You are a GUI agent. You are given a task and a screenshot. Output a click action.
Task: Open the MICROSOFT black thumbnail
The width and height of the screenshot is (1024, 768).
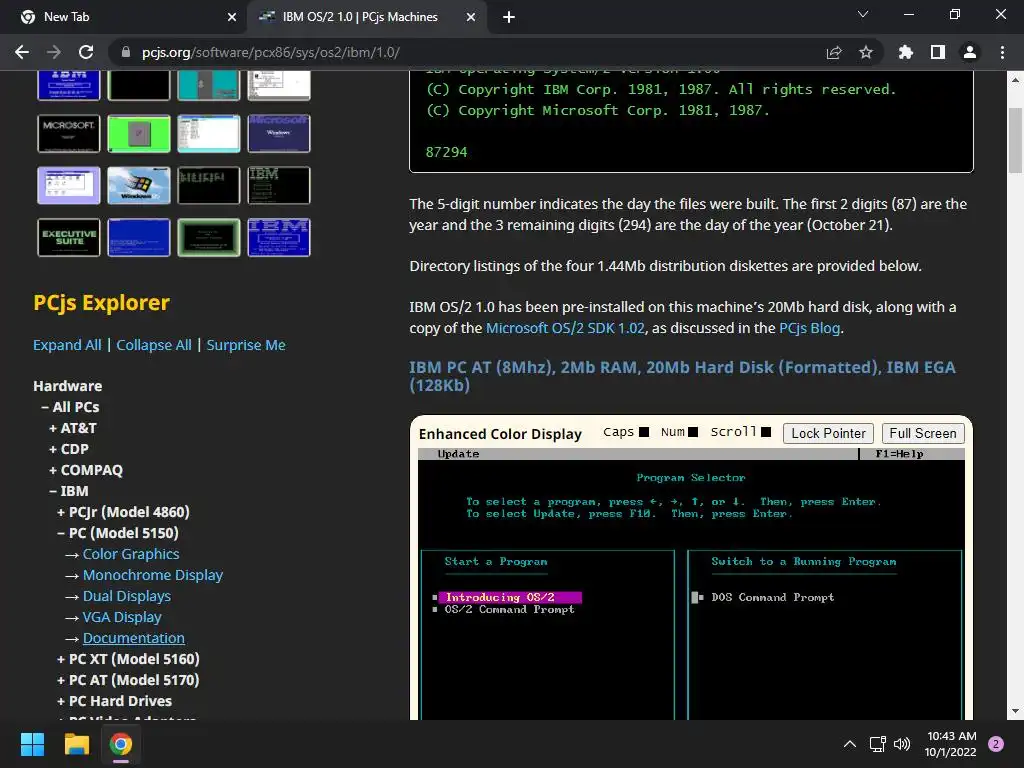69,133
